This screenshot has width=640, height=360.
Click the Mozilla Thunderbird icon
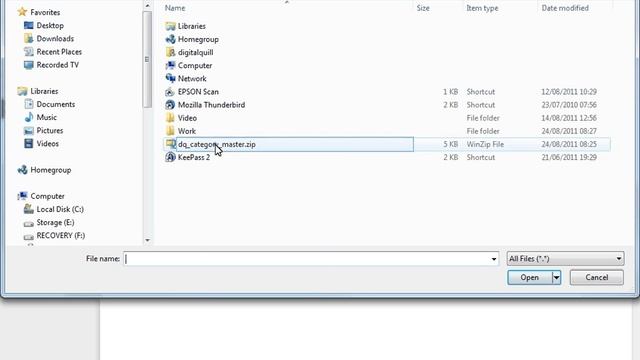tap(170, 104)
